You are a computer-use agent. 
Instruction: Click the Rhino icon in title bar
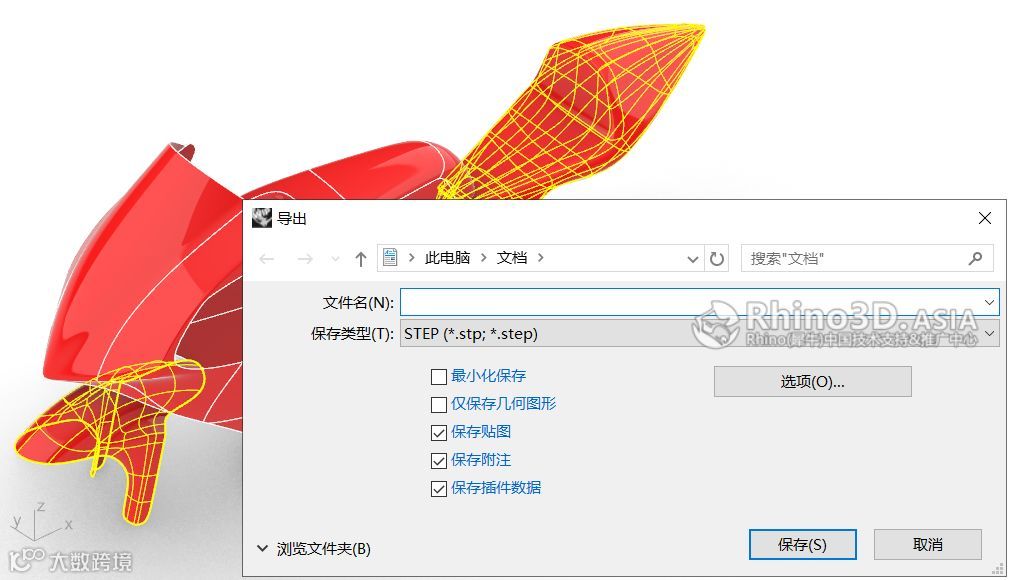pos(262,218)
